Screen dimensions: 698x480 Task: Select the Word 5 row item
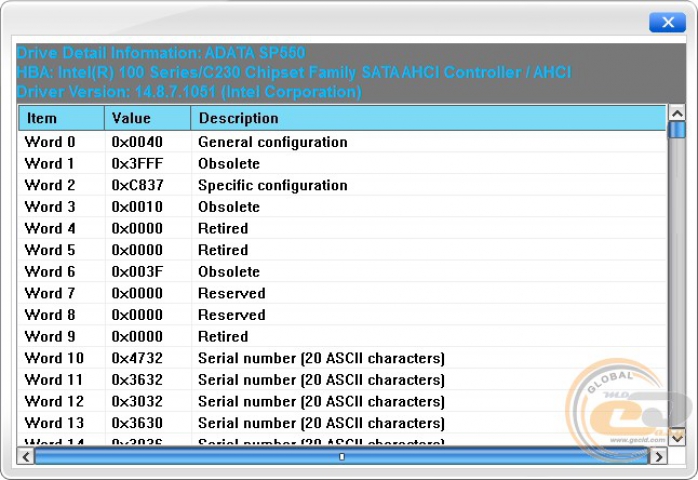(x=50, y=250)
